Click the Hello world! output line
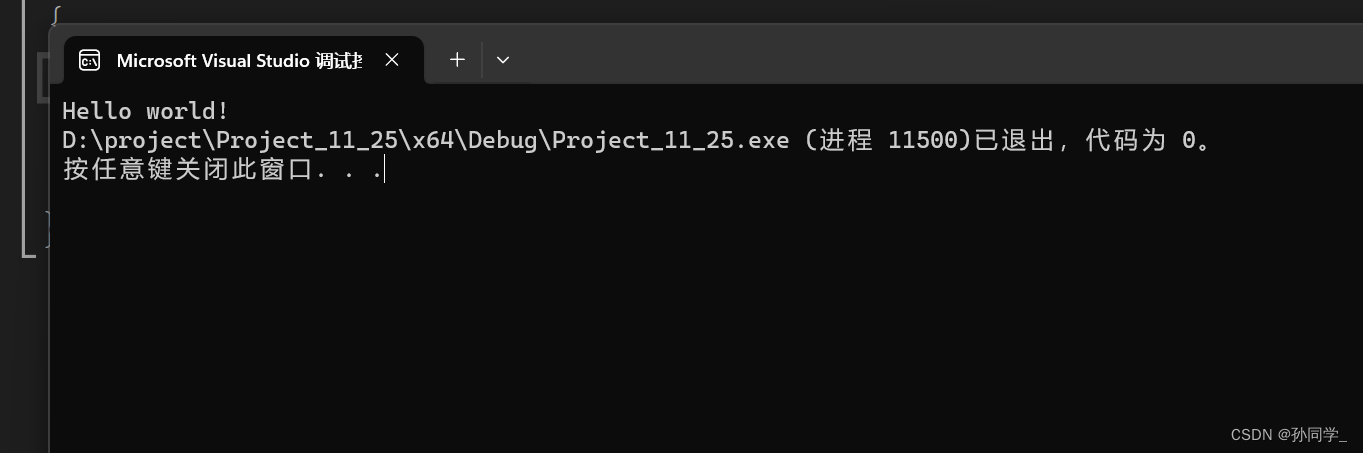 [146, 110]
